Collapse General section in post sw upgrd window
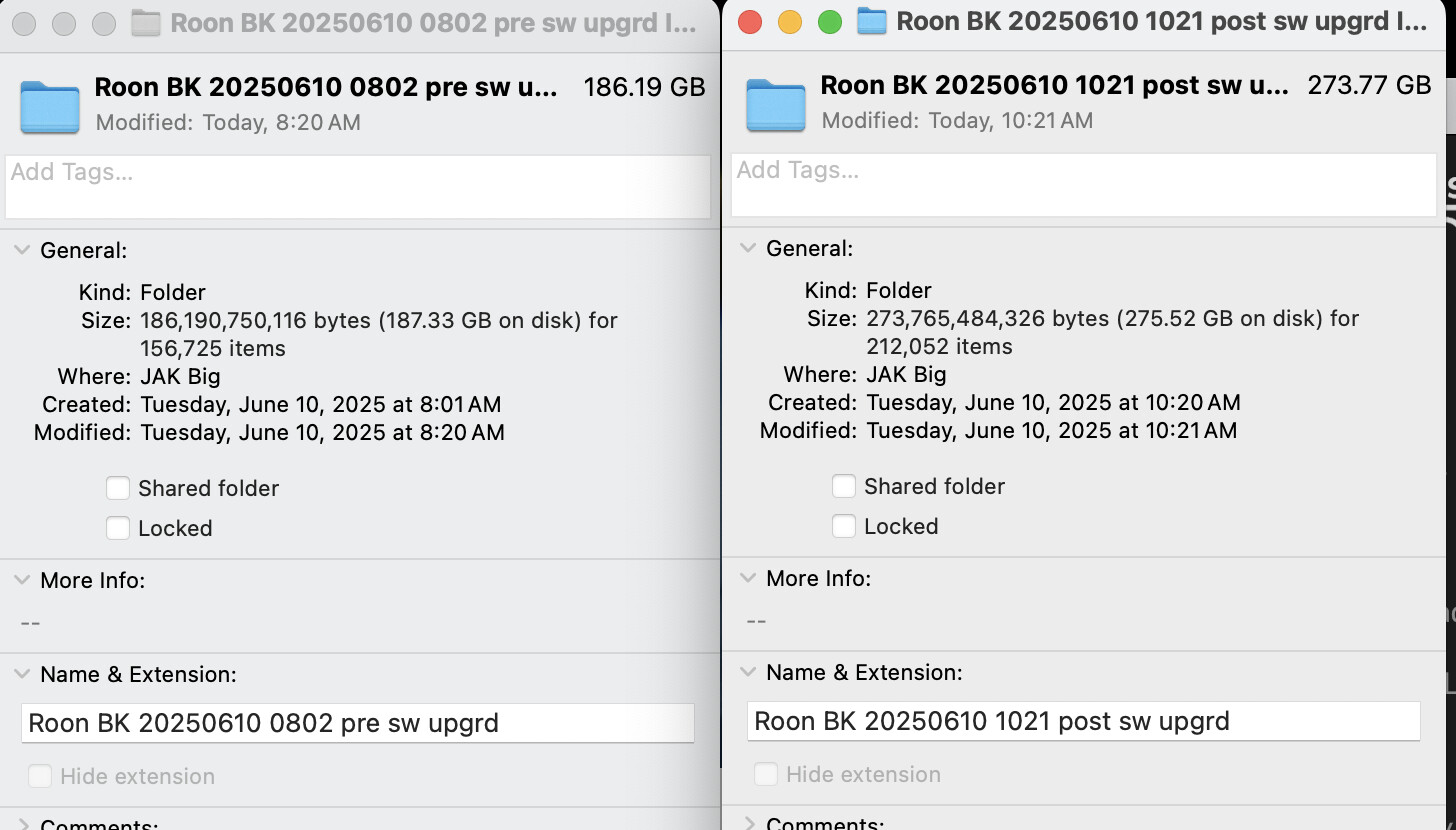 pos(747,249)
